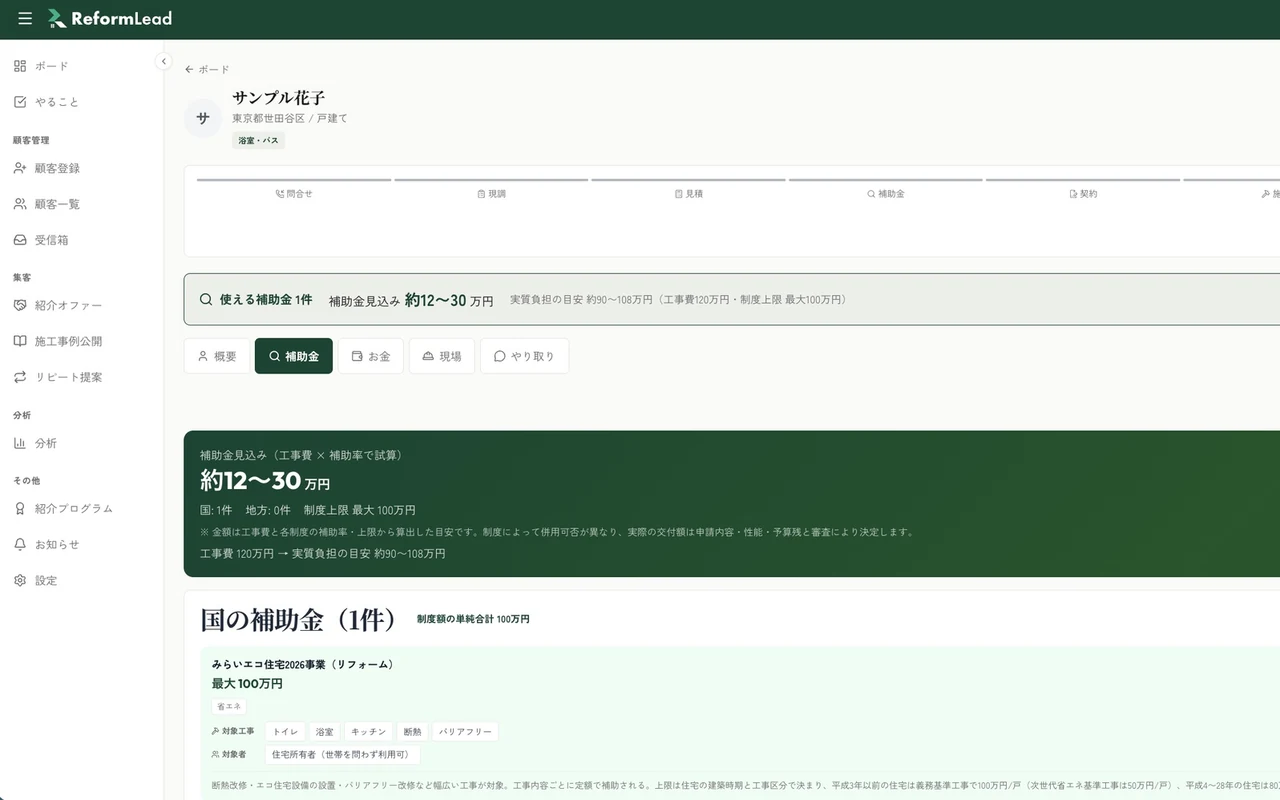Click the ReformLead logo
Screen dimensions: 1280x800
click(110, 19)
